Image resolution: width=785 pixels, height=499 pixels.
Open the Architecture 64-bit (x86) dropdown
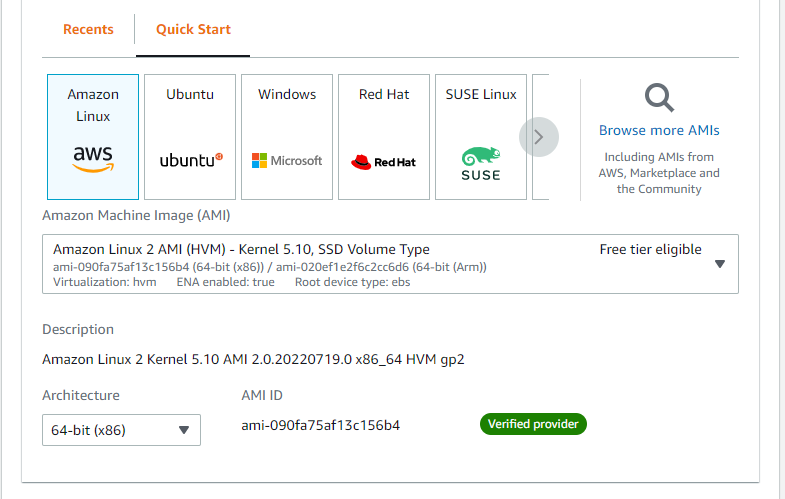coord(121,430)
